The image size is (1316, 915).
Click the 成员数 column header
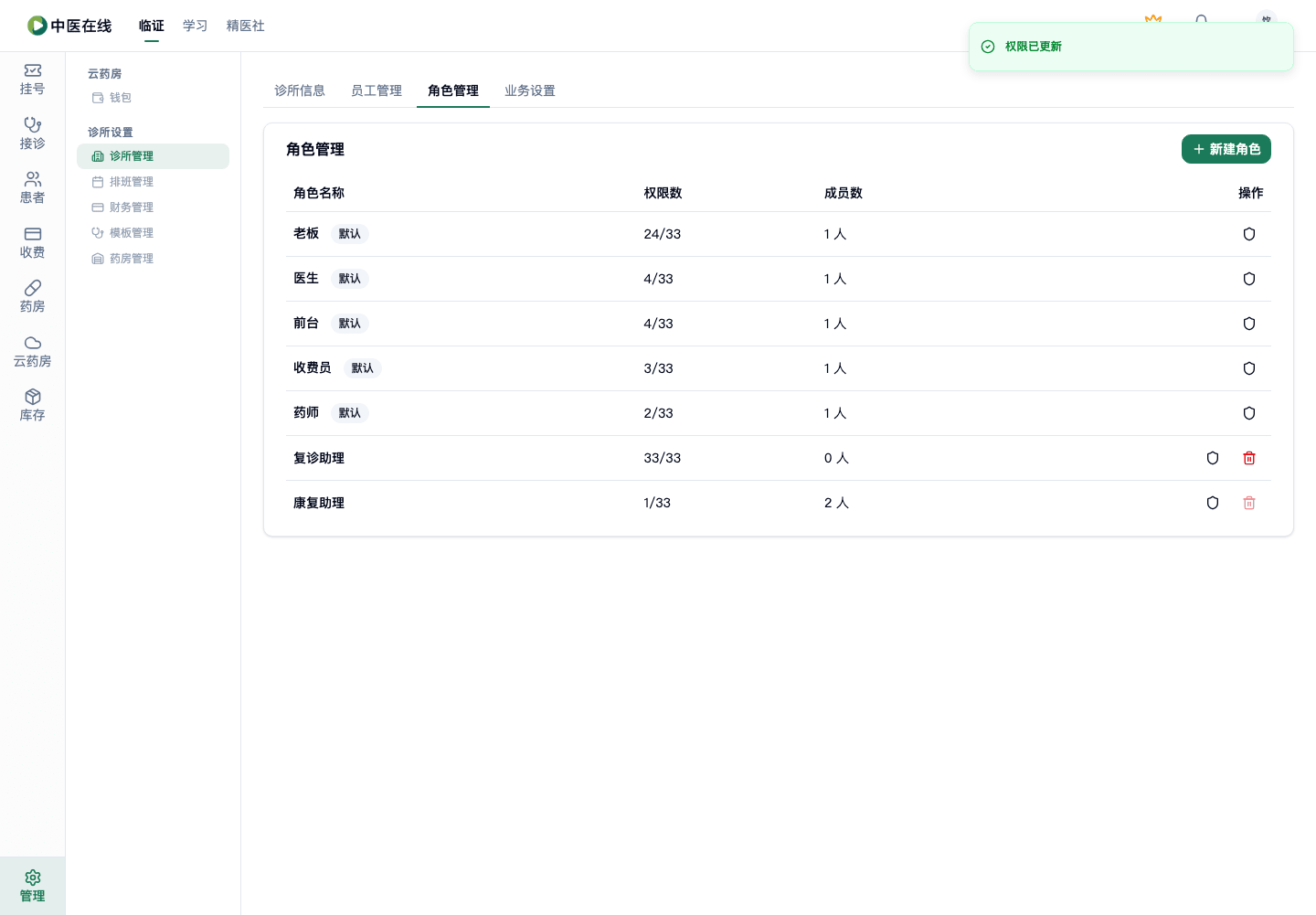coord(843,193)
